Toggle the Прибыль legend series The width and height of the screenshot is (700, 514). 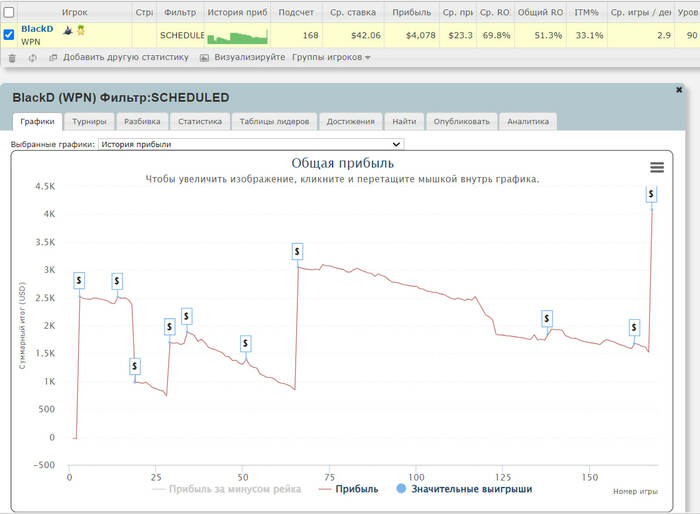pos(349,489)
